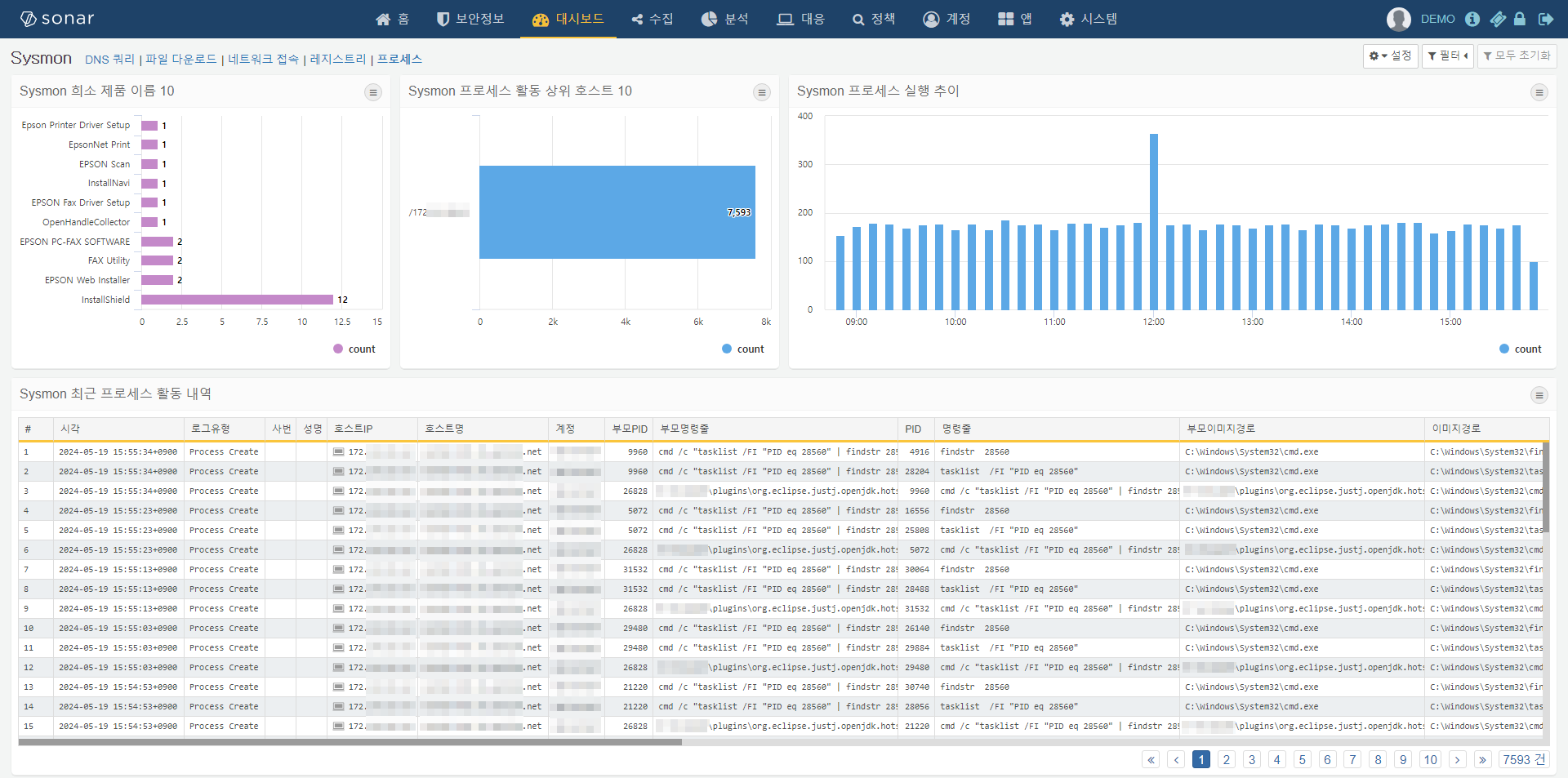Click the ticket icon in header
Viewport: 1568px width, 778px height.
tap(1498, 19)
